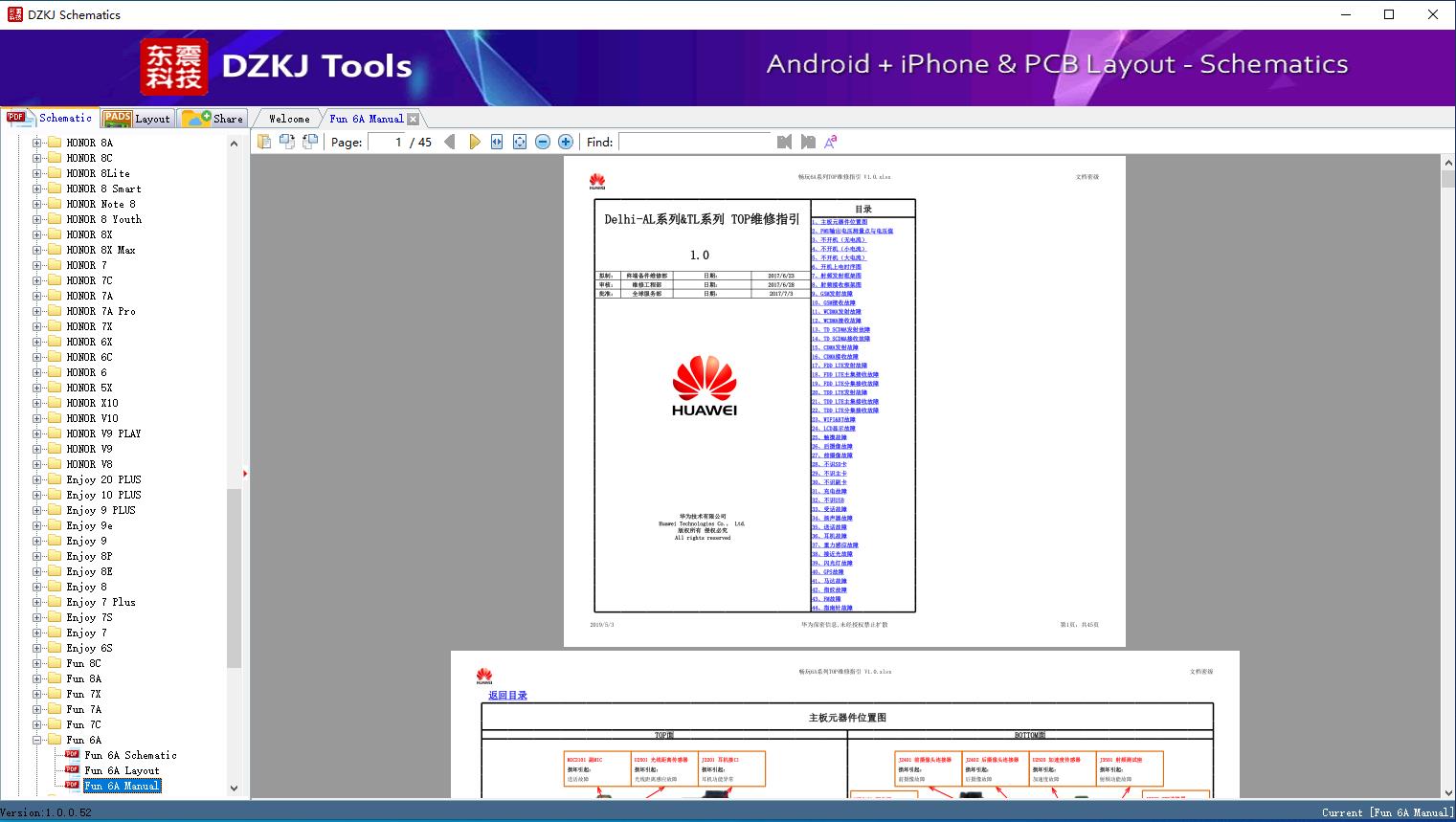The image size is (1456, 822).
Task: Zoom in with plus icon
Action: (566, 142)
